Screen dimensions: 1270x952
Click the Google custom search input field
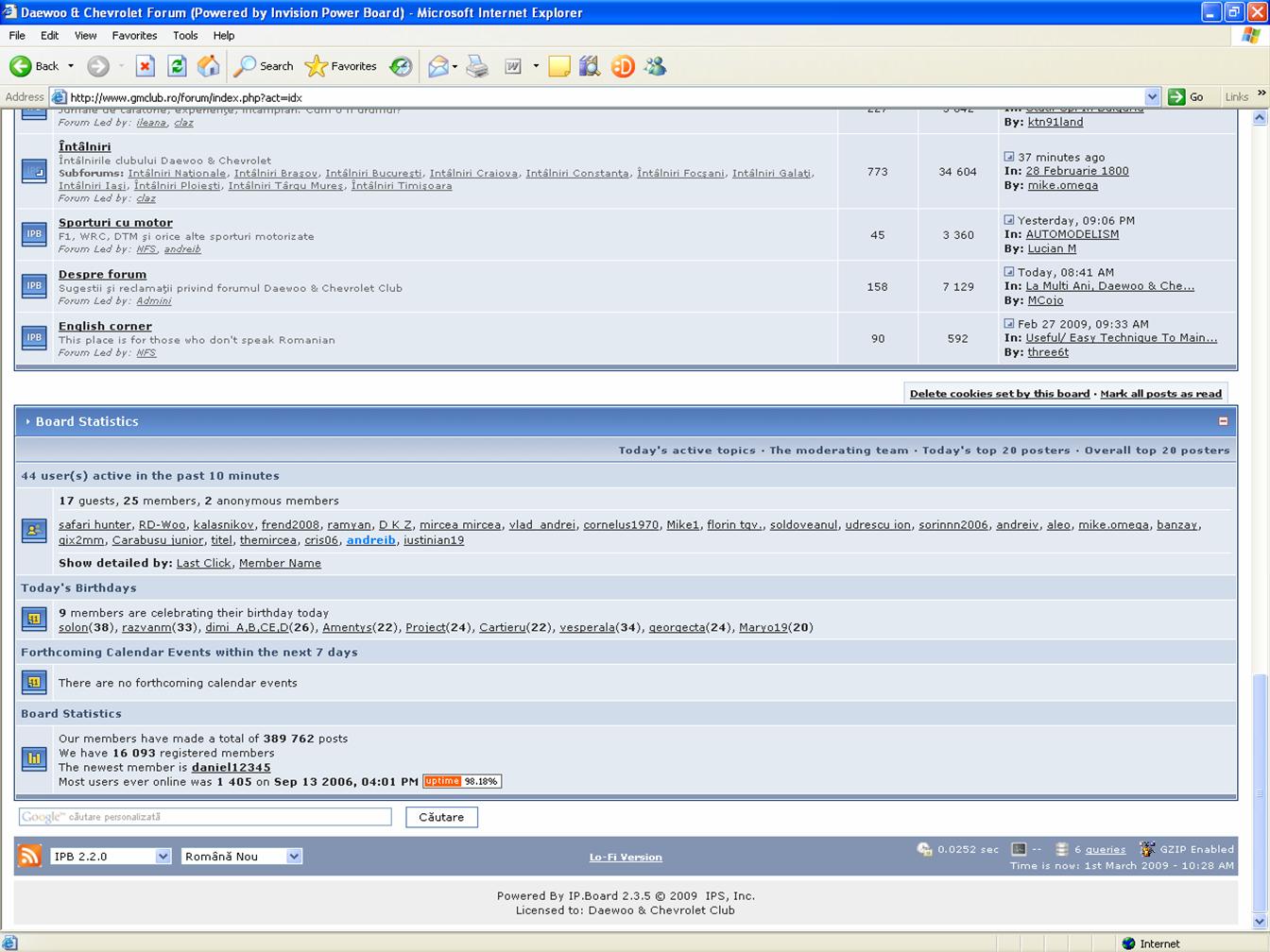[205, 817]
